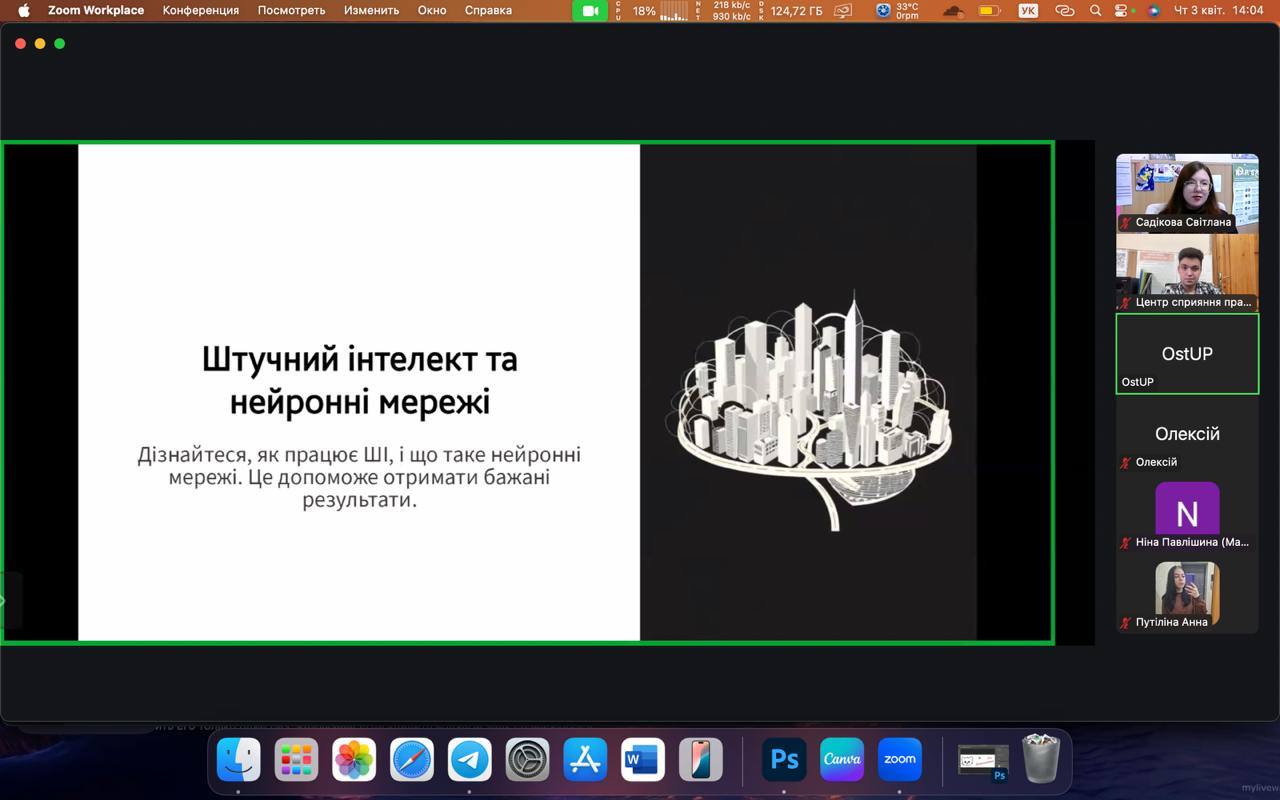This screenshot has width=1280, height=800.
Task: Expand the Справка menu
Action: pos(488,11)
